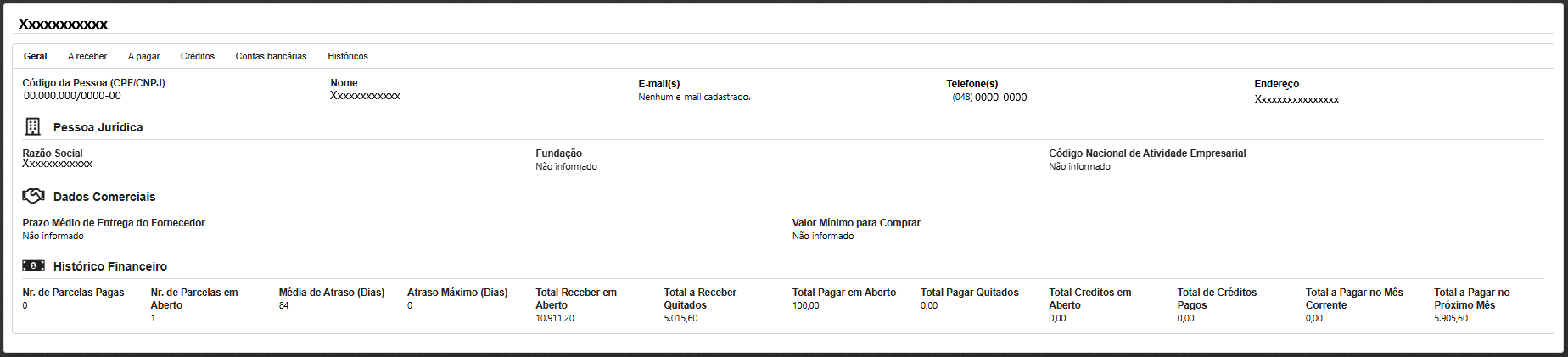Switch to the Geral tab
This screenshot has width=1568, height=357.
point(35,56)
